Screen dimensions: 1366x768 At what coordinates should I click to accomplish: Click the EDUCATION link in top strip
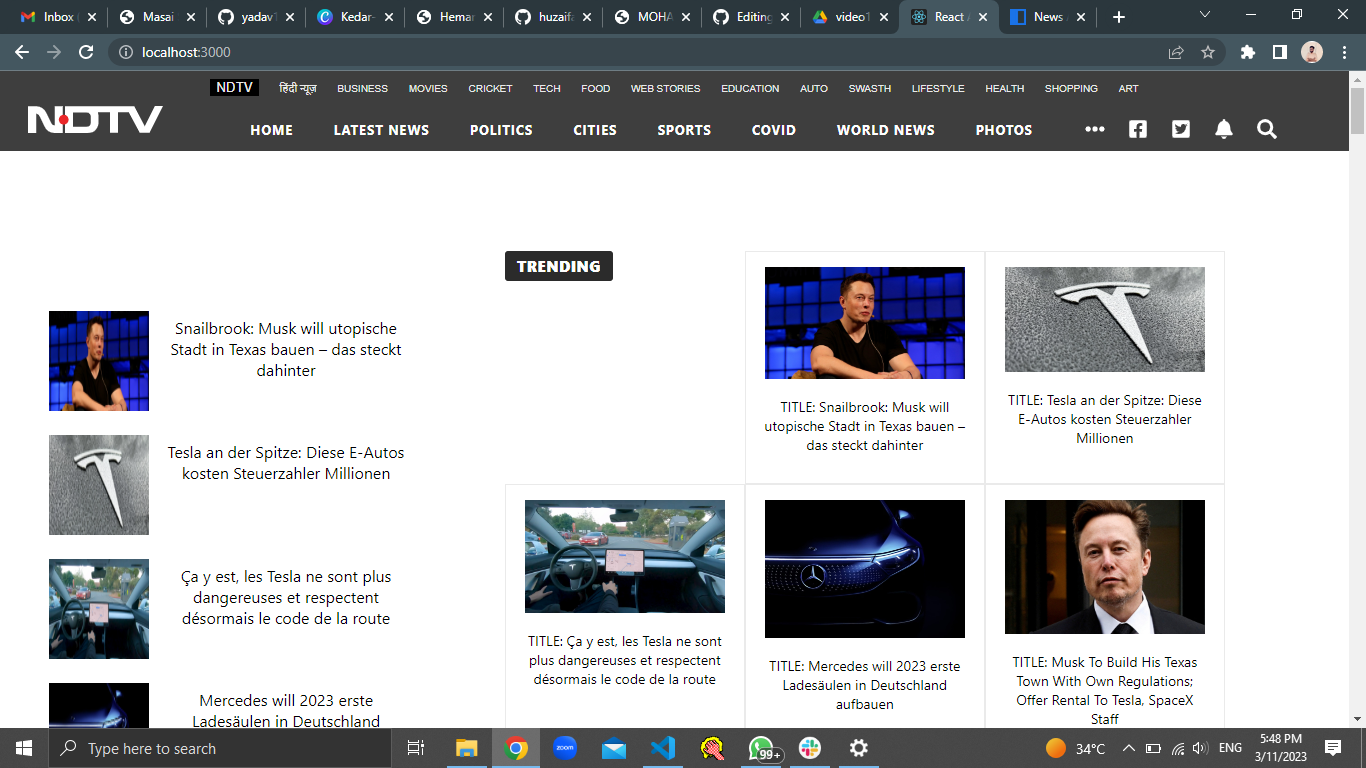(750, 88)
